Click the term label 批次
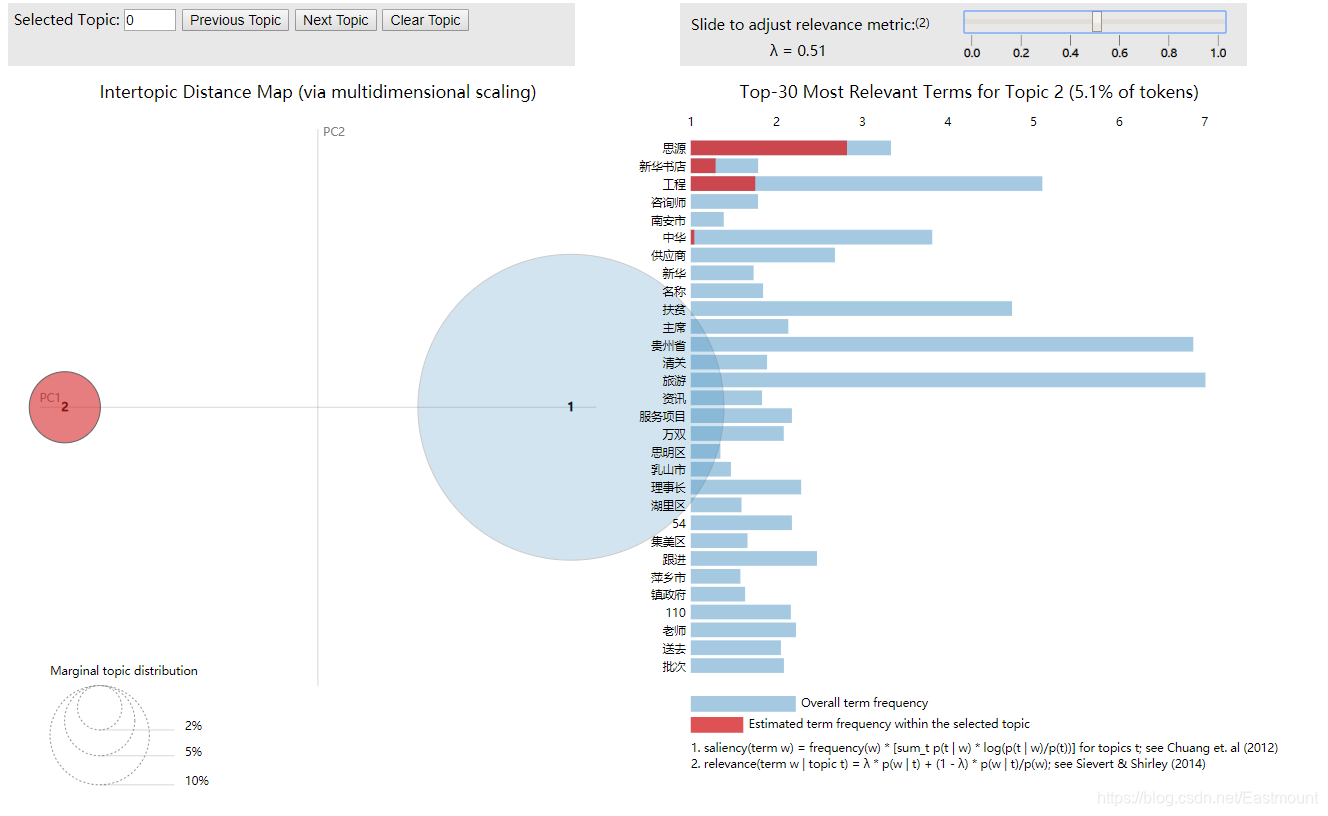Image resolution: width=1328 pixels, height=816 pixels. point(674,666)
